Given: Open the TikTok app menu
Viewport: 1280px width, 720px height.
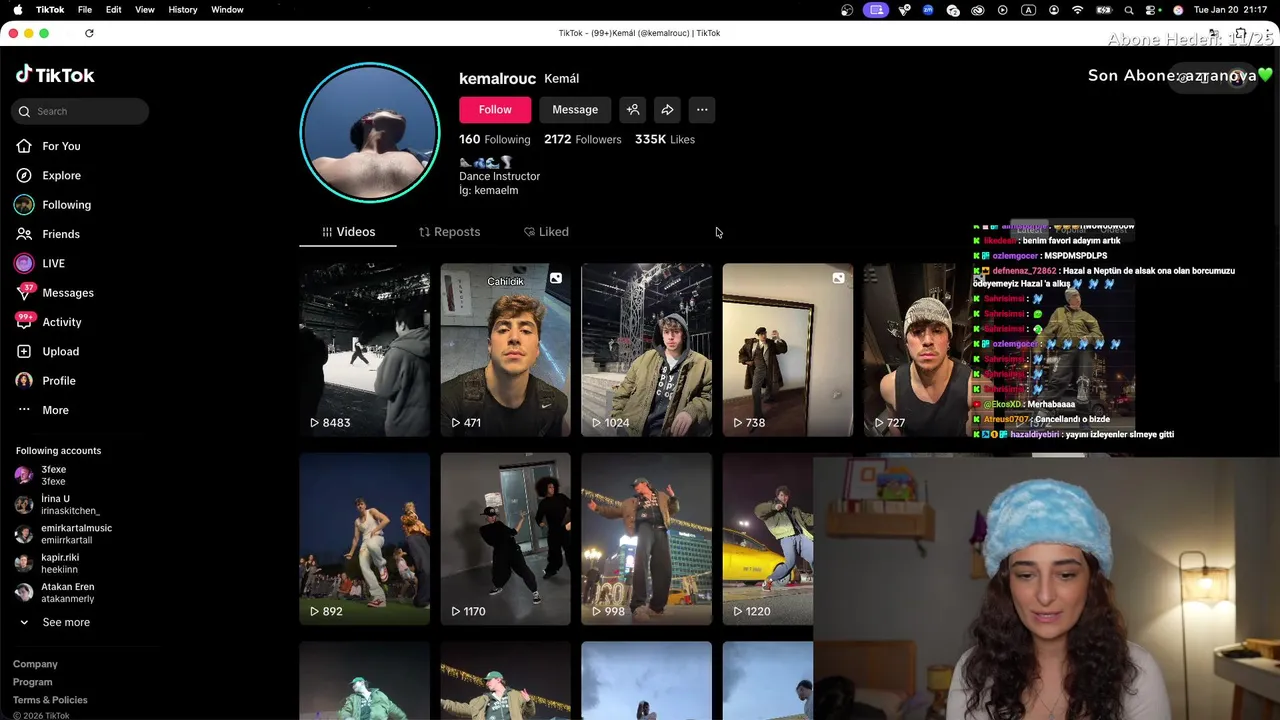Looking at the screenshot, I should click(50, 10).
